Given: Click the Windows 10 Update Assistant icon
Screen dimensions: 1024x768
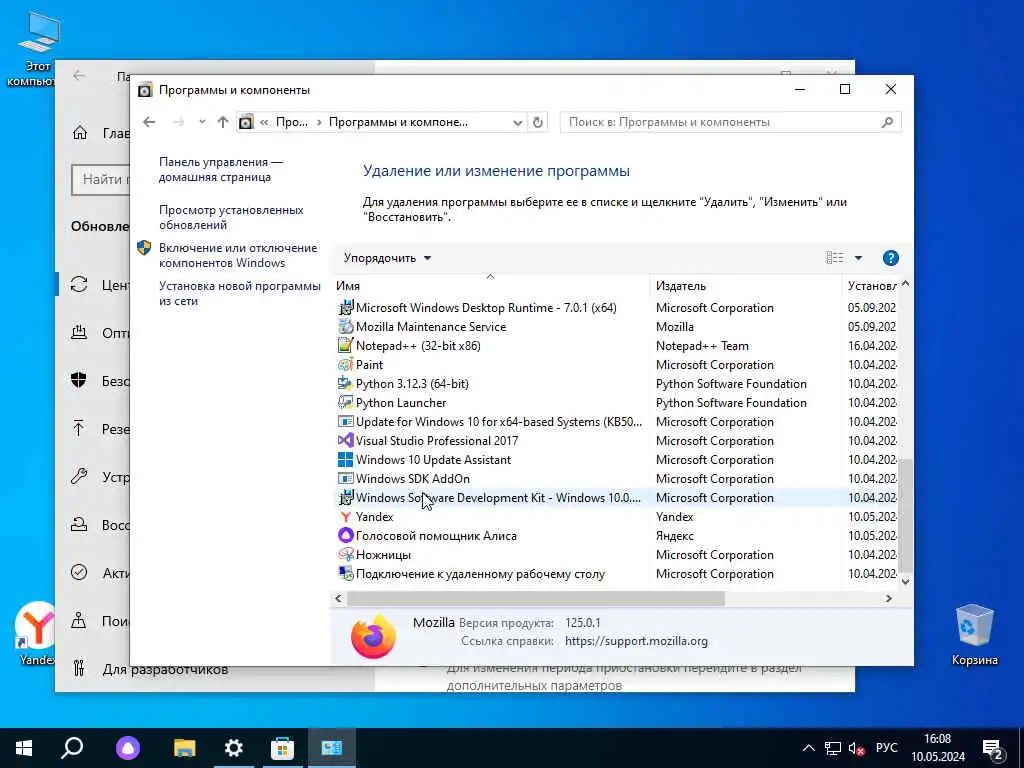Looking at the screenshot, I should tap(345, 460).
